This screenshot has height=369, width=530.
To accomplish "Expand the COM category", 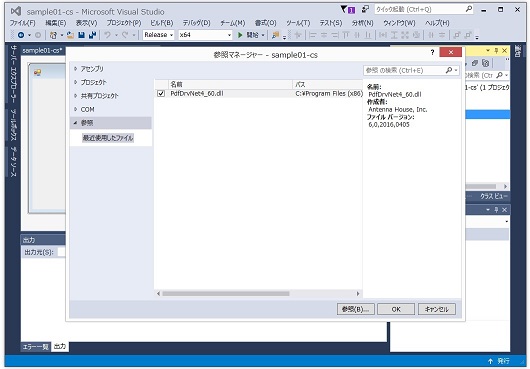I will (x=76, y=109).
